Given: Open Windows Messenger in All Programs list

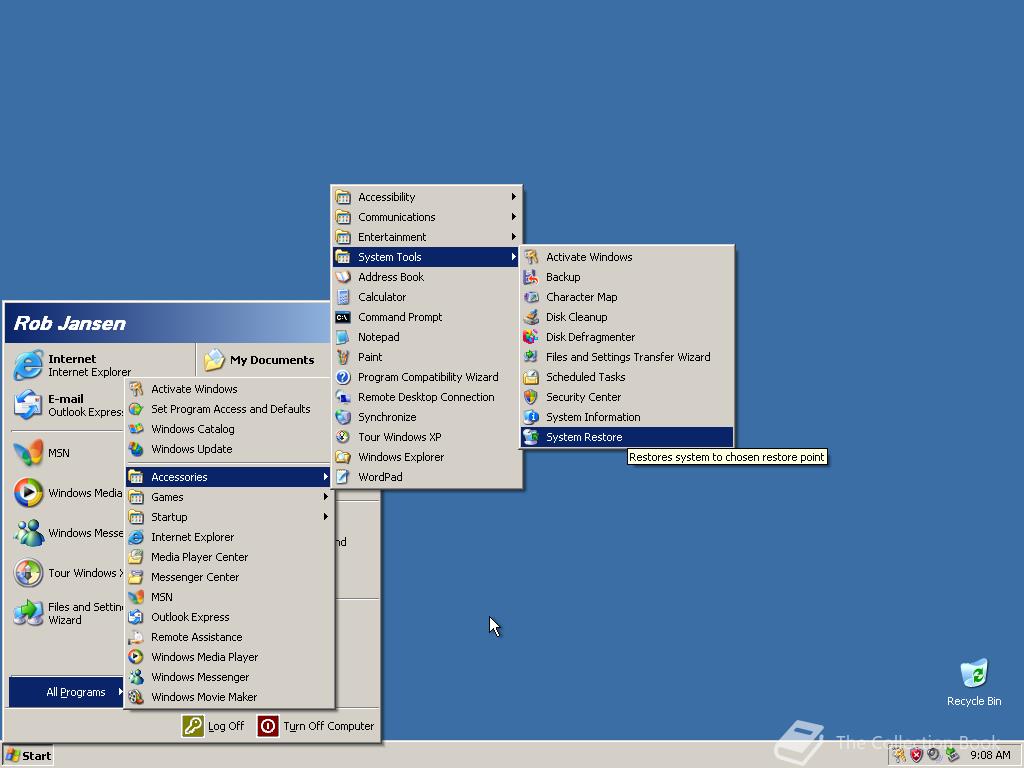Looking at the screenshot, I should (229, 677).
